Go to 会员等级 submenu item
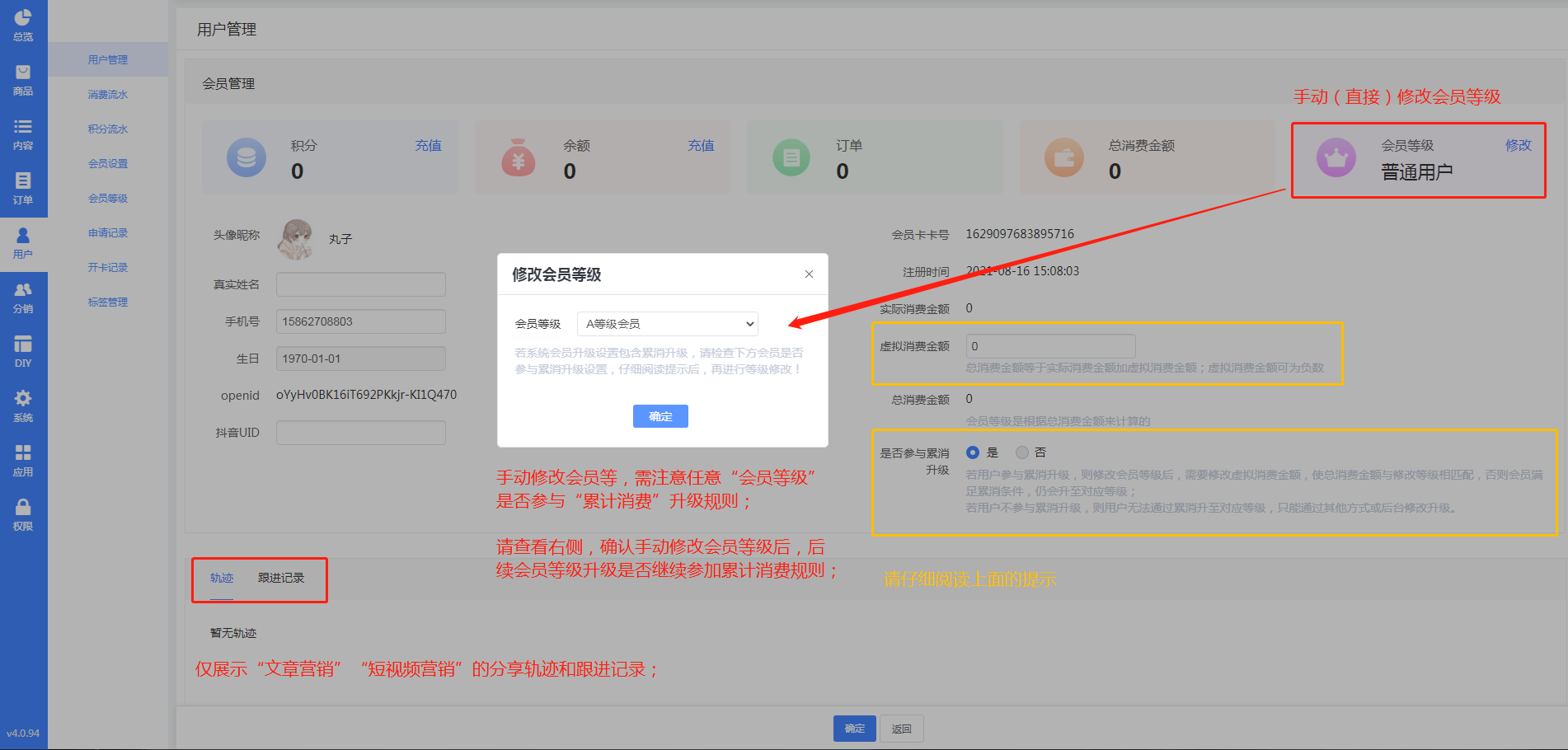 [108, 199]
